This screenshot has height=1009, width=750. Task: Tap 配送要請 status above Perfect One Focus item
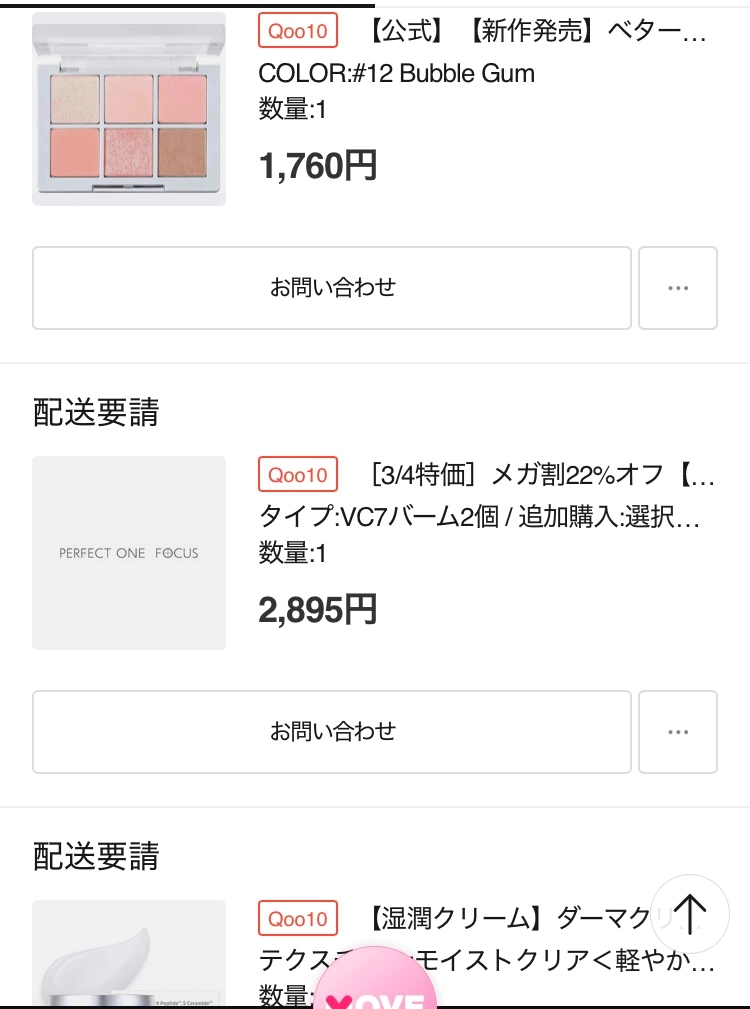pos(96,412)
